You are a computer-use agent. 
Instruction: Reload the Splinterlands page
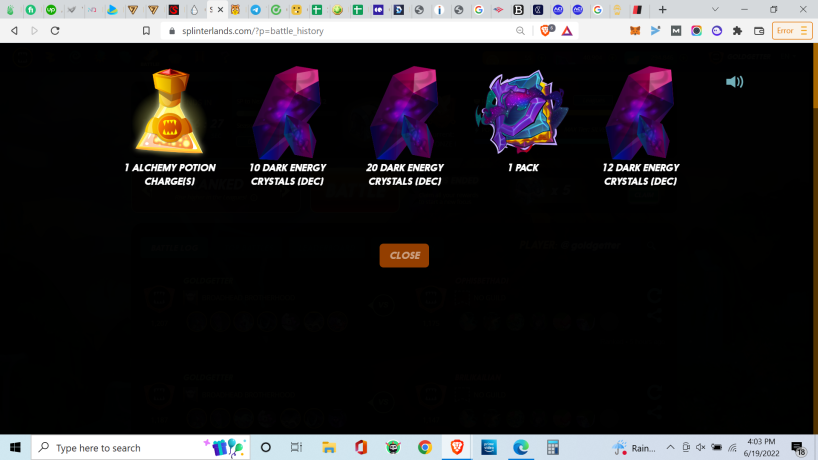click(55, 31)
